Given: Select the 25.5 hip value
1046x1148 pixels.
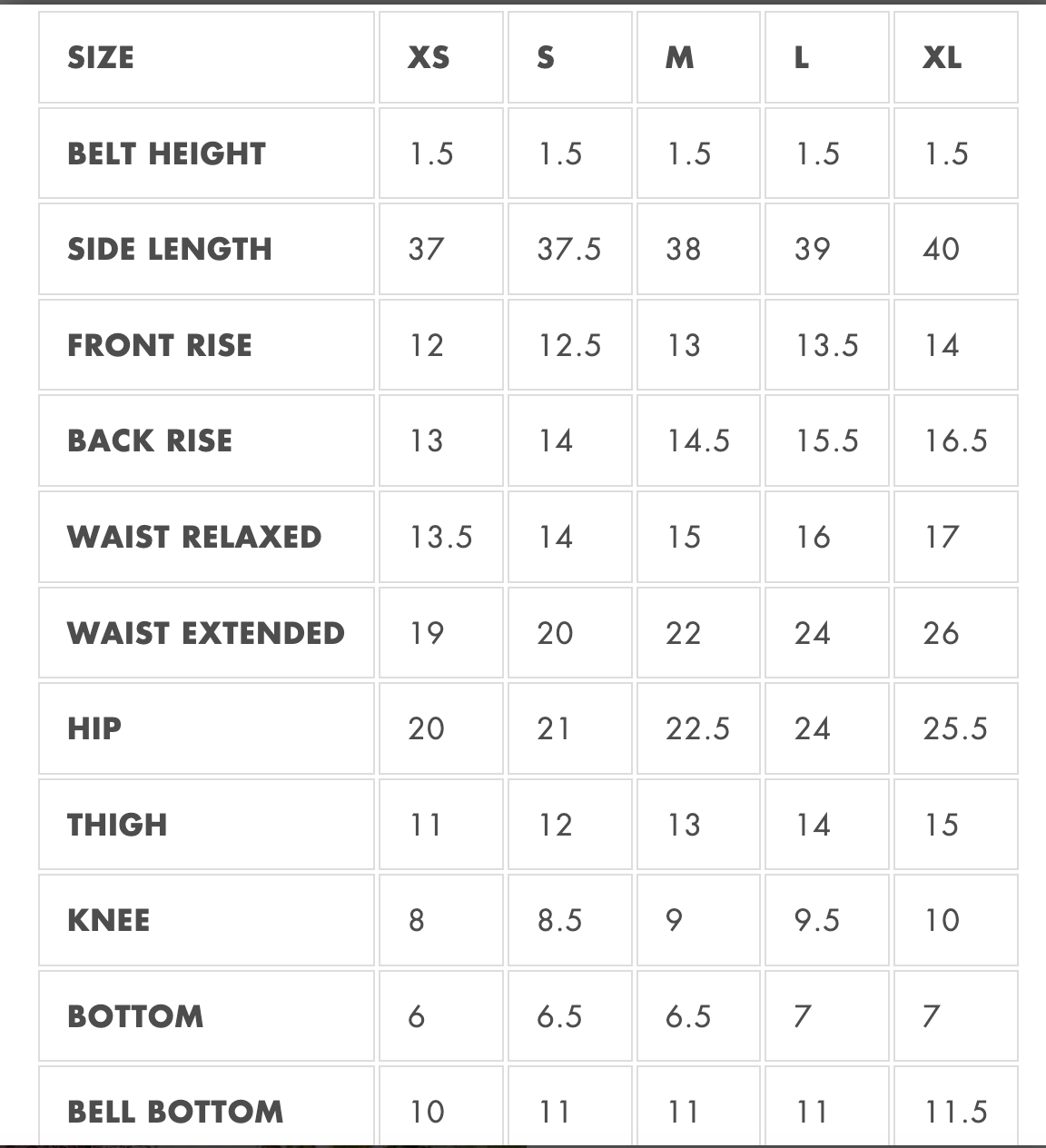Looking at the screenshot, I should (x=956, y=728).
